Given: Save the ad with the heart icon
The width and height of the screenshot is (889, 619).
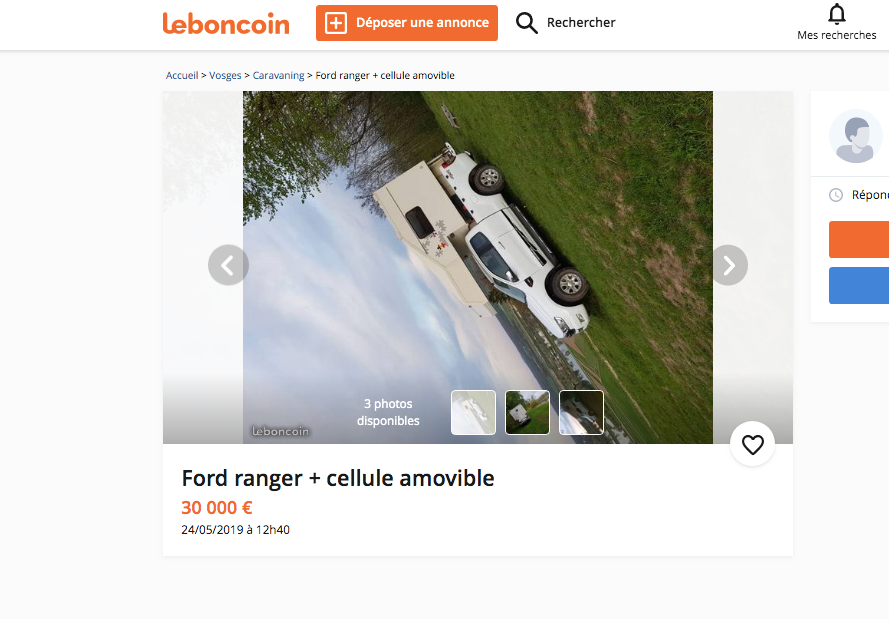Looking at the screenshot, I should (752, 444).
